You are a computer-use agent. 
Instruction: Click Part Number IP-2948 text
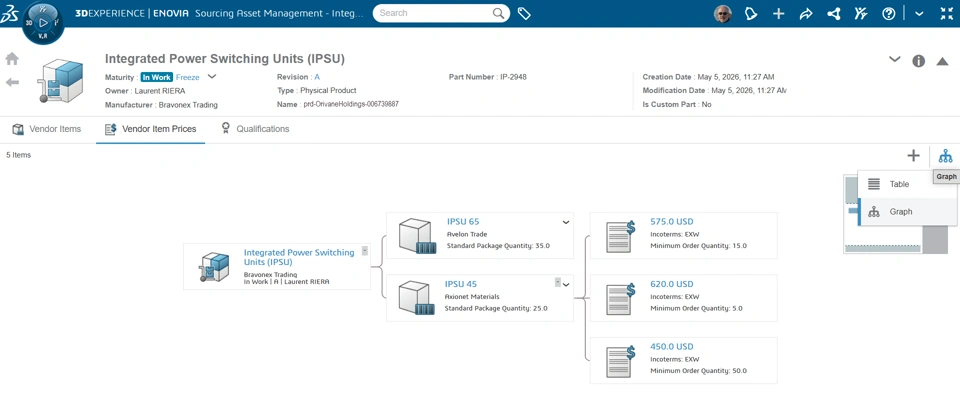pyautogui.click(x=487, y=77)
